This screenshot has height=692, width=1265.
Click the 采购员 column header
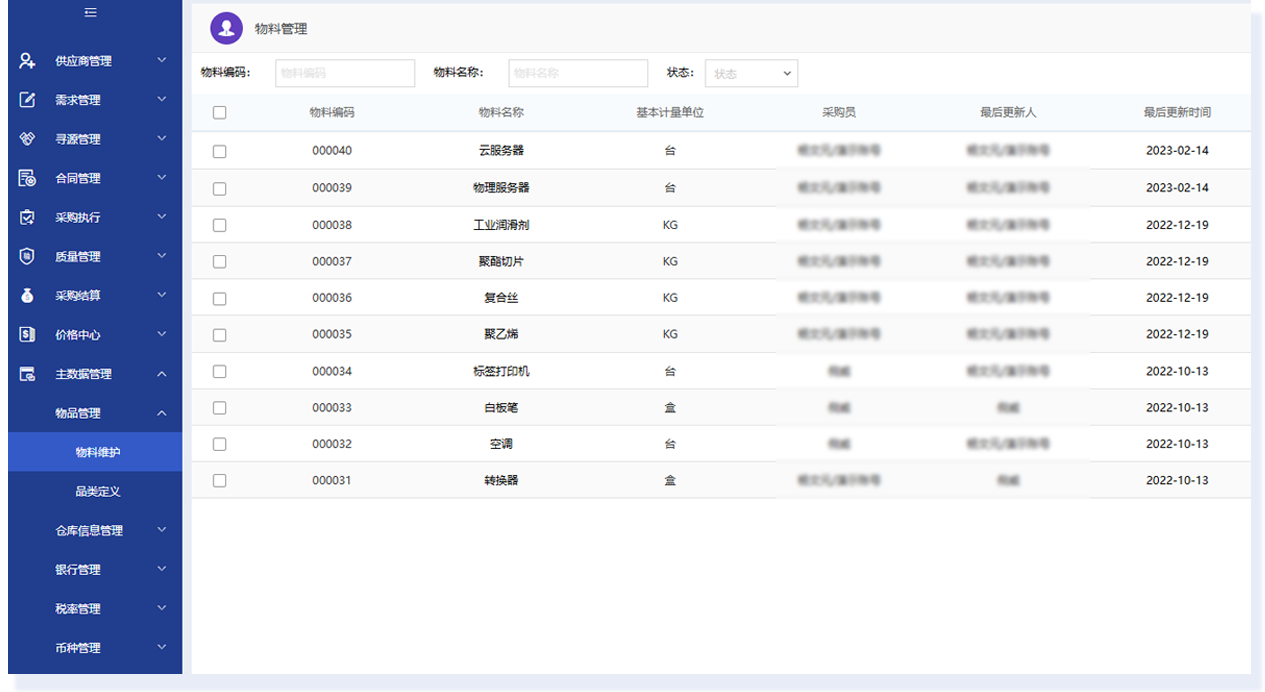point(839,113)
